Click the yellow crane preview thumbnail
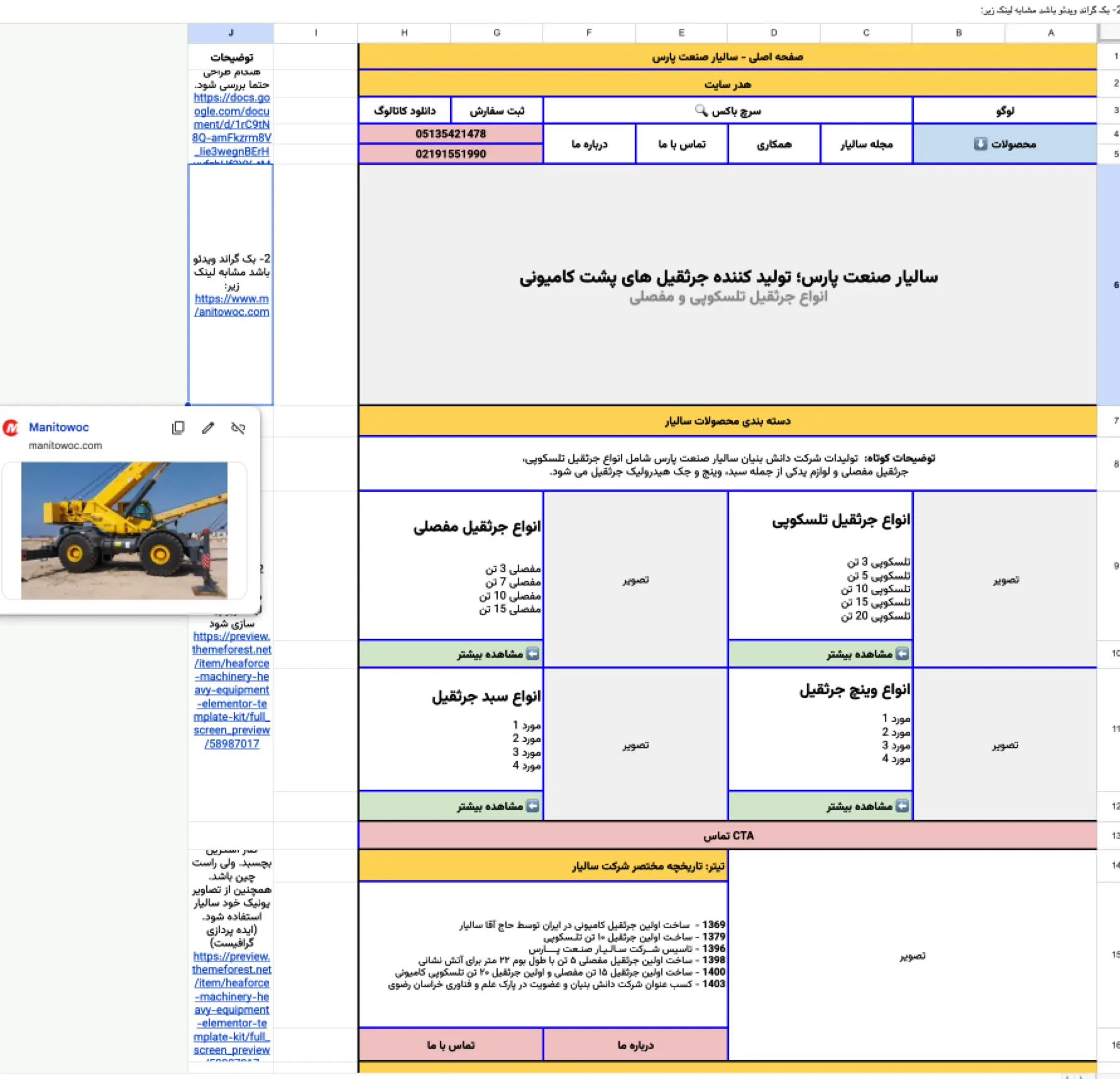The image size is (1120, 1079). click(x=124, y=531)
